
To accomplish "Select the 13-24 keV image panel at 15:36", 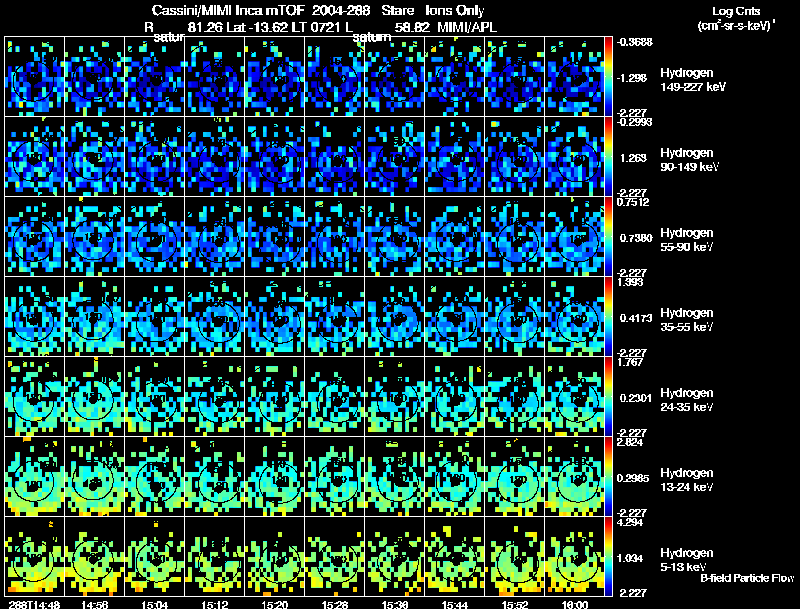I will [394, 477].
